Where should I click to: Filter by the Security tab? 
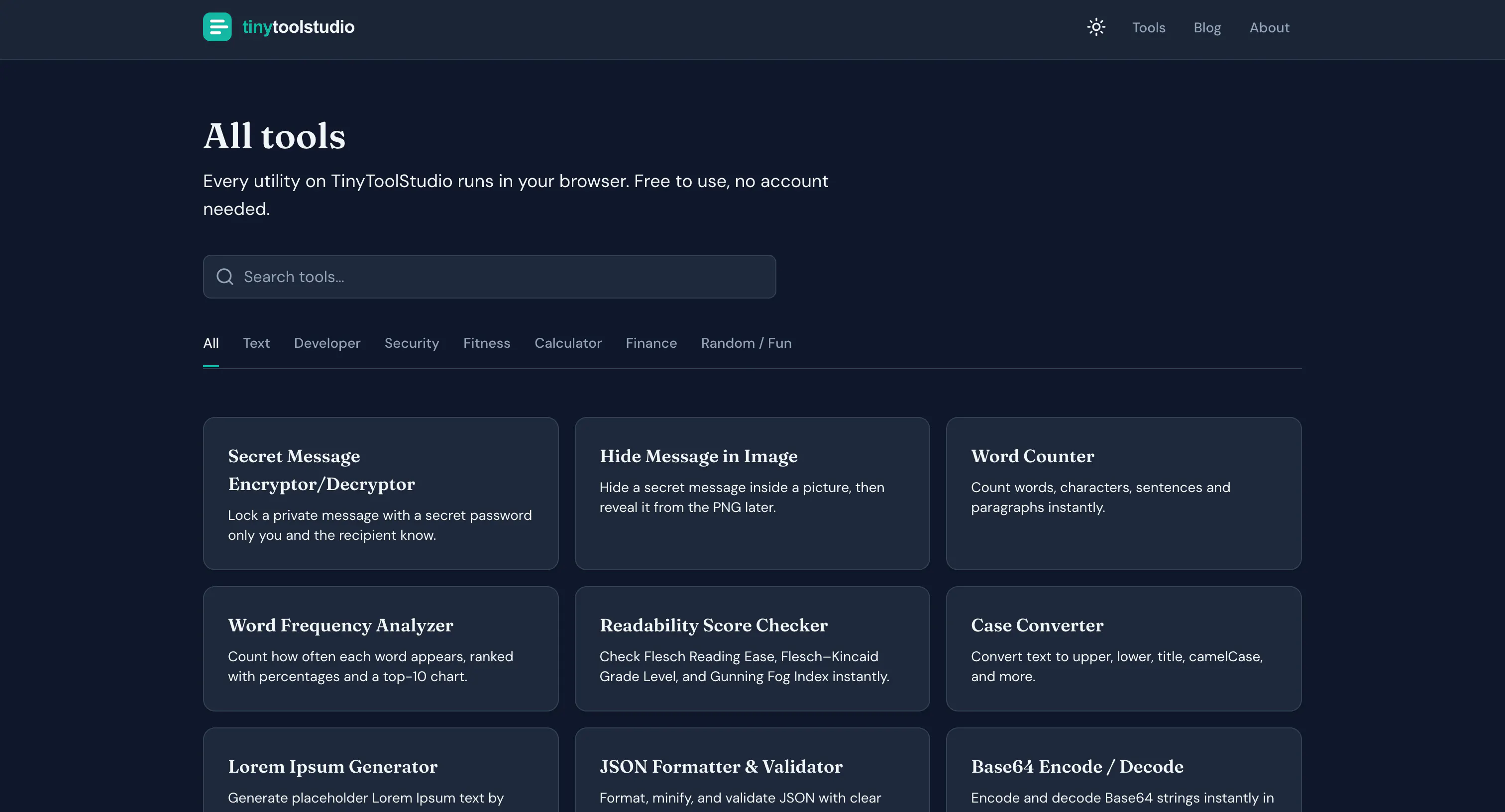pyautogui.click(x=412, y=343)
